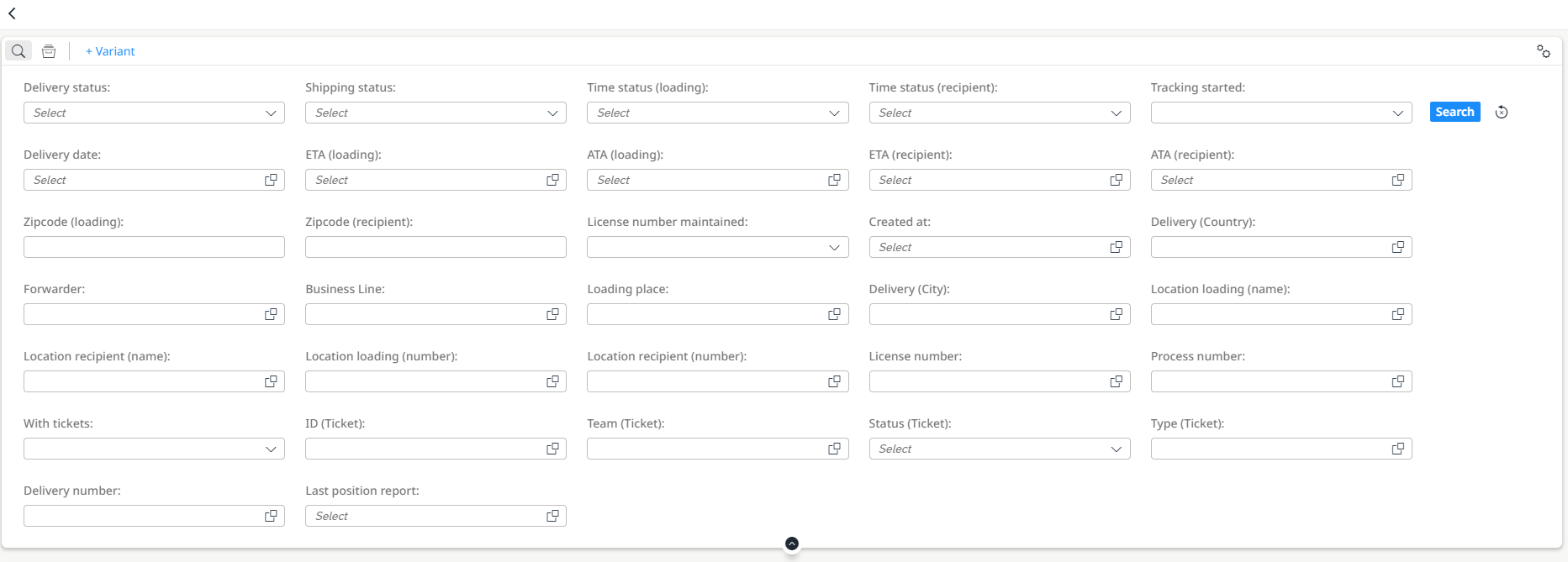Open value help for Delivery date
Screen dimensions: 1568x562
click(x=271, y=180)
